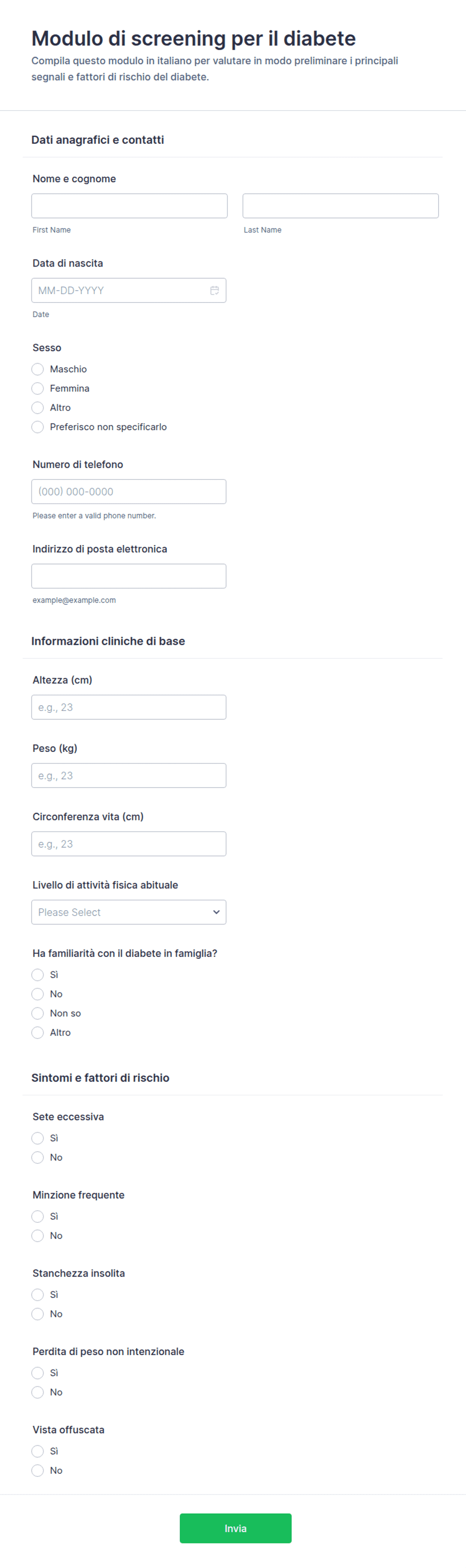Choose Preferisco non specificarlo option
The width and height of the screenshot is (466, 1568).
tap(38, 427)
